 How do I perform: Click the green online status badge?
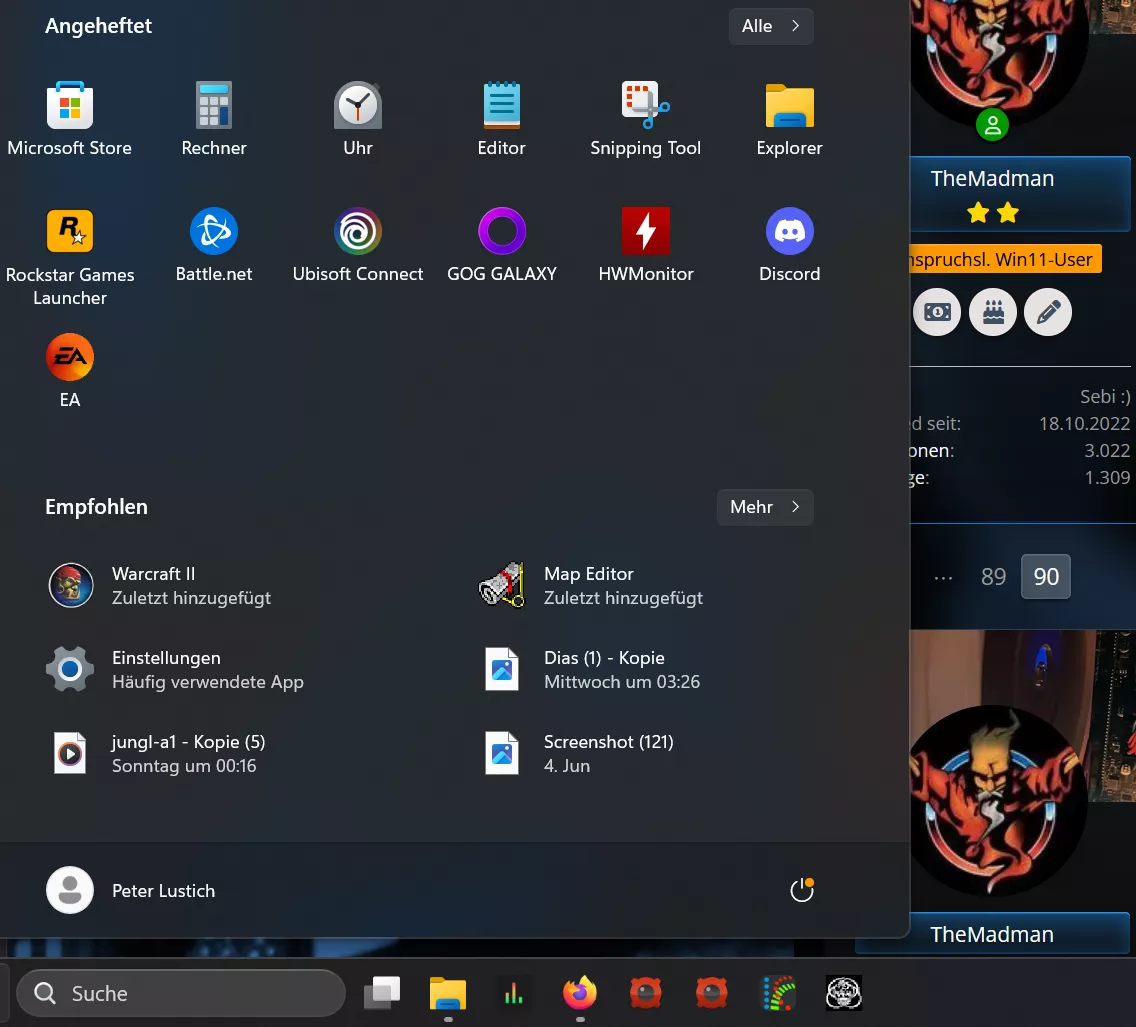tap(992, 125)
